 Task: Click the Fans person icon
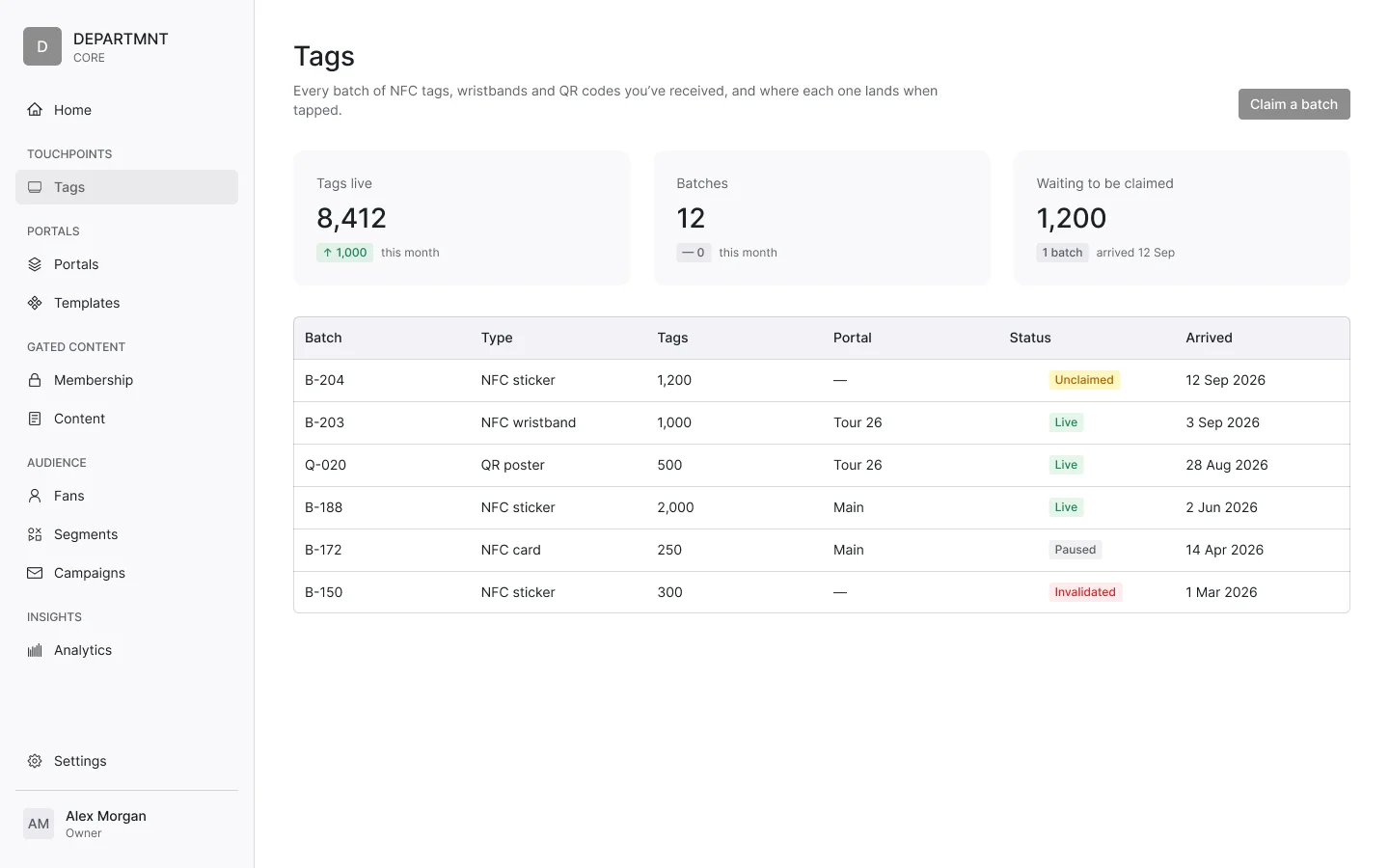(35, 496)
